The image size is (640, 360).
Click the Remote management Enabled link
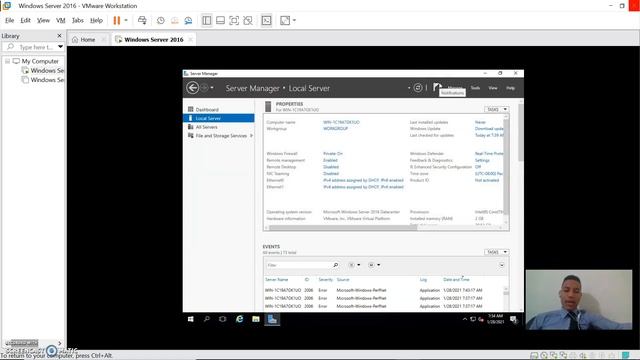330,160
